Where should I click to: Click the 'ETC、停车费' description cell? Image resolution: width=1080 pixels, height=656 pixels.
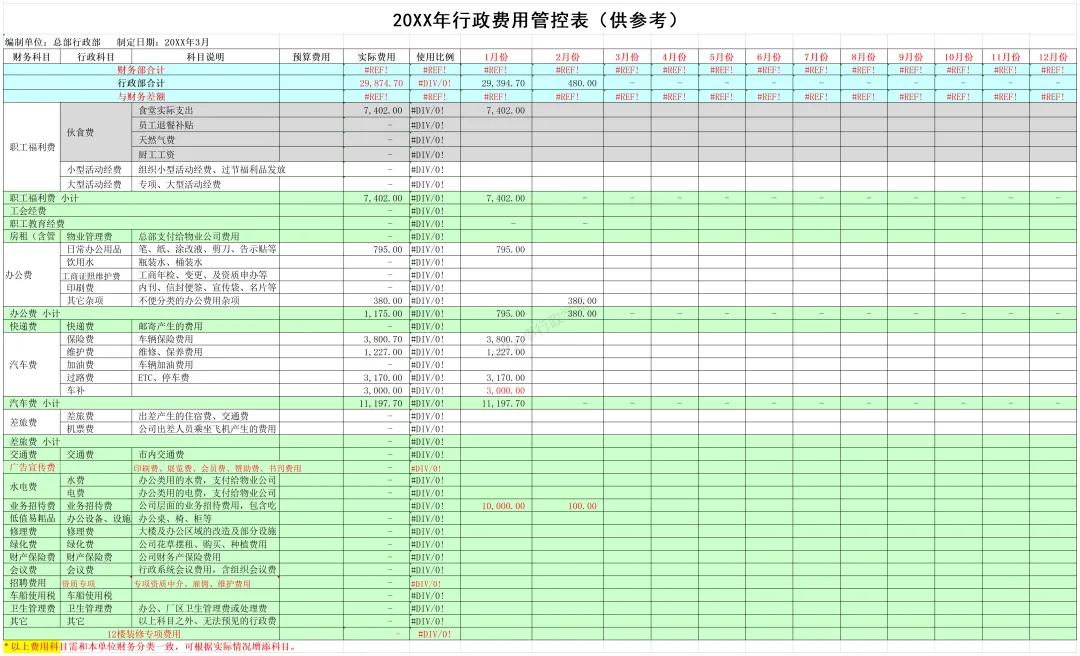point(205,378)
